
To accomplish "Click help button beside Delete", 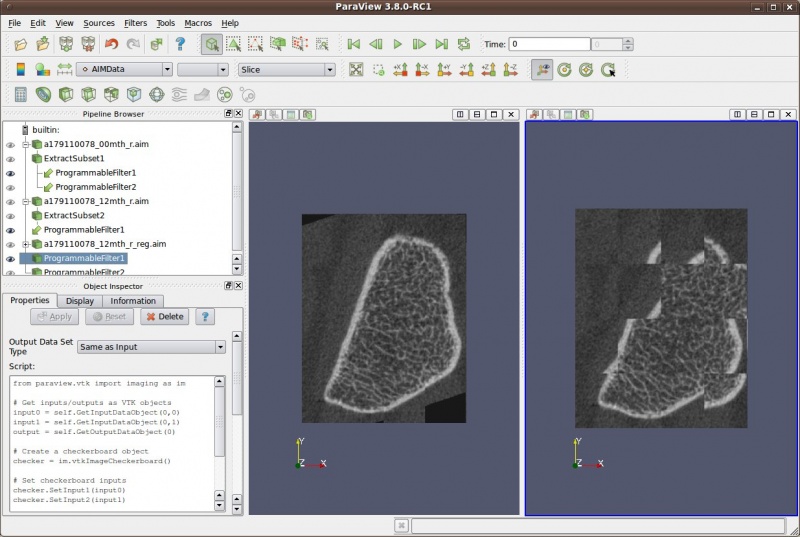I will coord(205,317).
